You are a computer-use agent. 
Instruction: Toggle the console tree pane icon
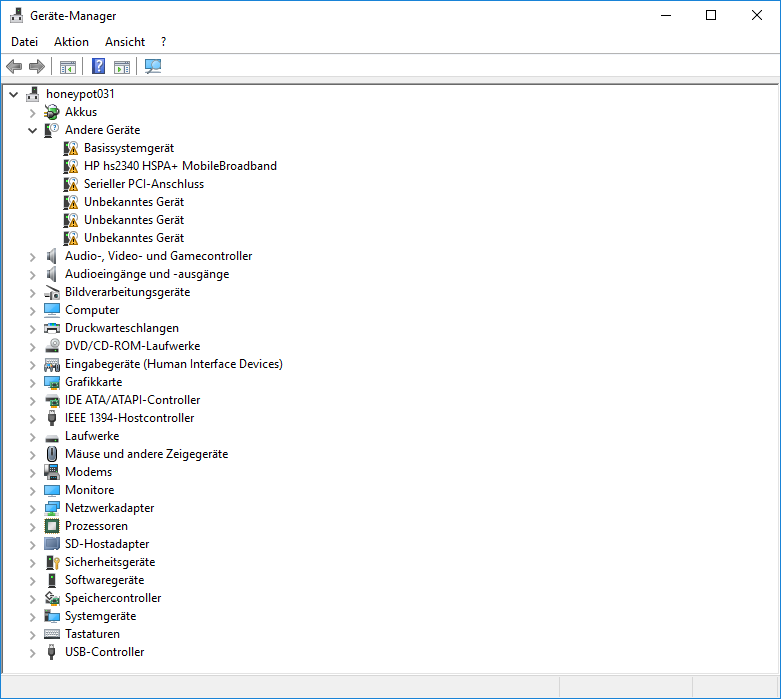(x=68, y=66)
